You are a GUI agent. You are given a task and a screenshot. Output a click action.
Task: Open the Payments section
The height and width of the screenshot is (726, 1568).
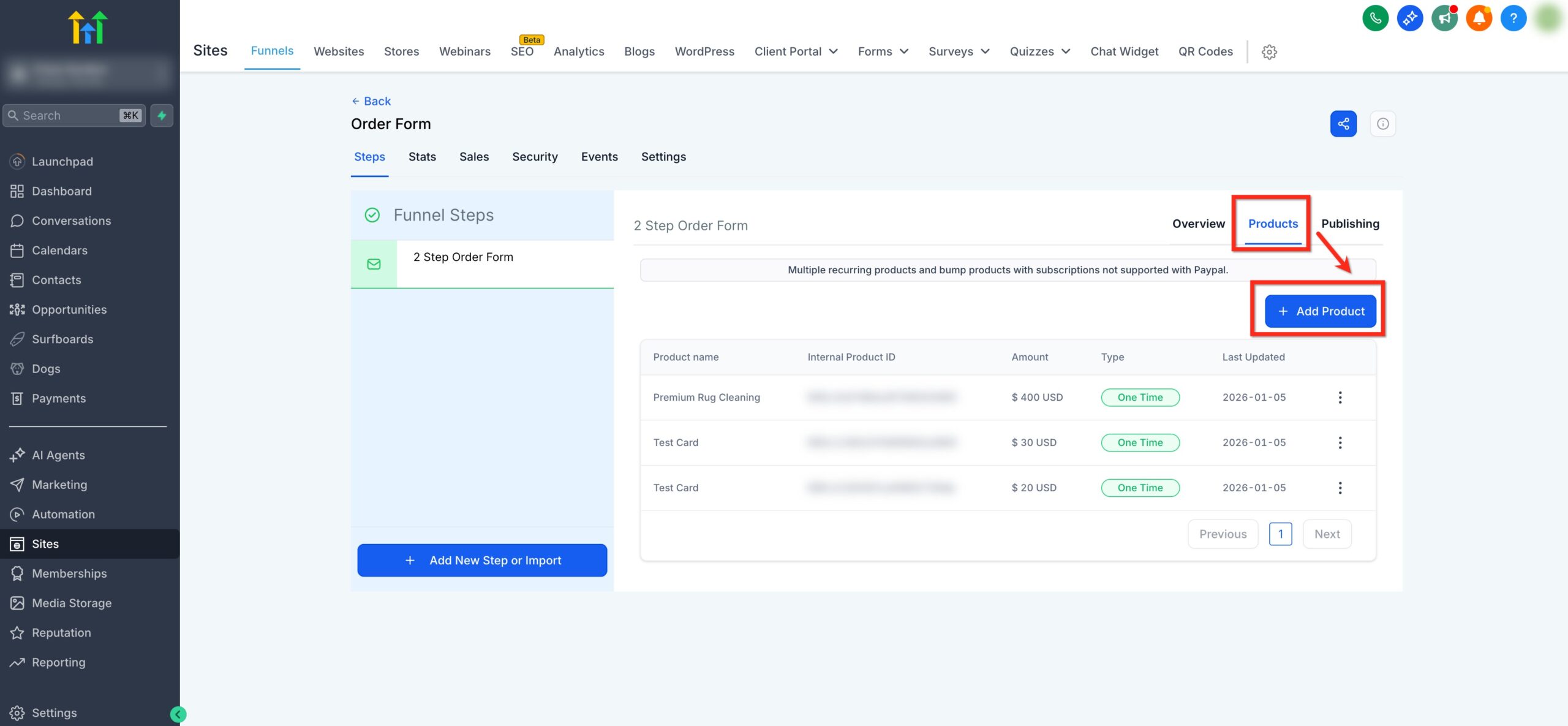point(58,398)
